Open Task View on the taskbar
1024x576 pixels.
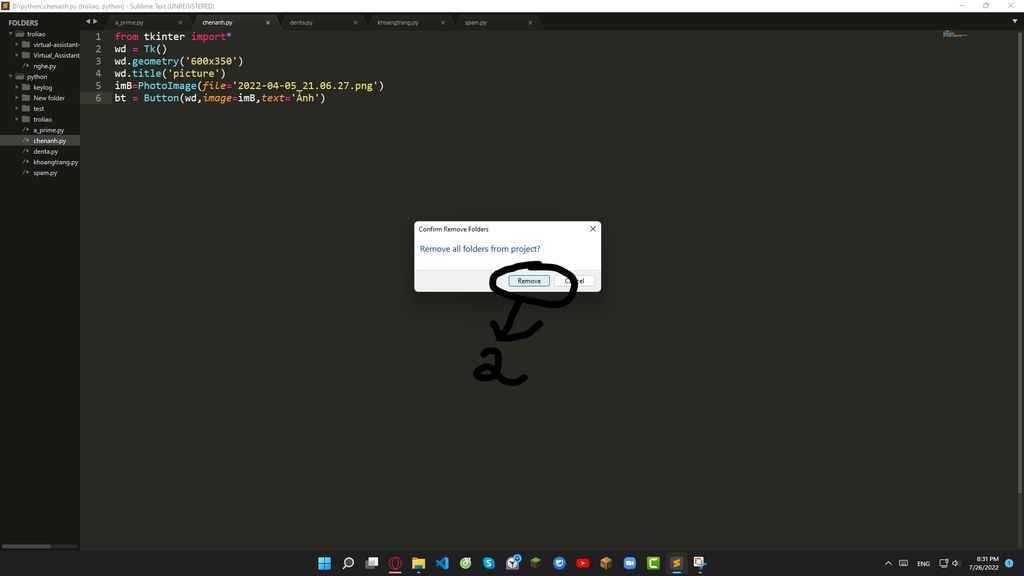[x=372, y=563]
